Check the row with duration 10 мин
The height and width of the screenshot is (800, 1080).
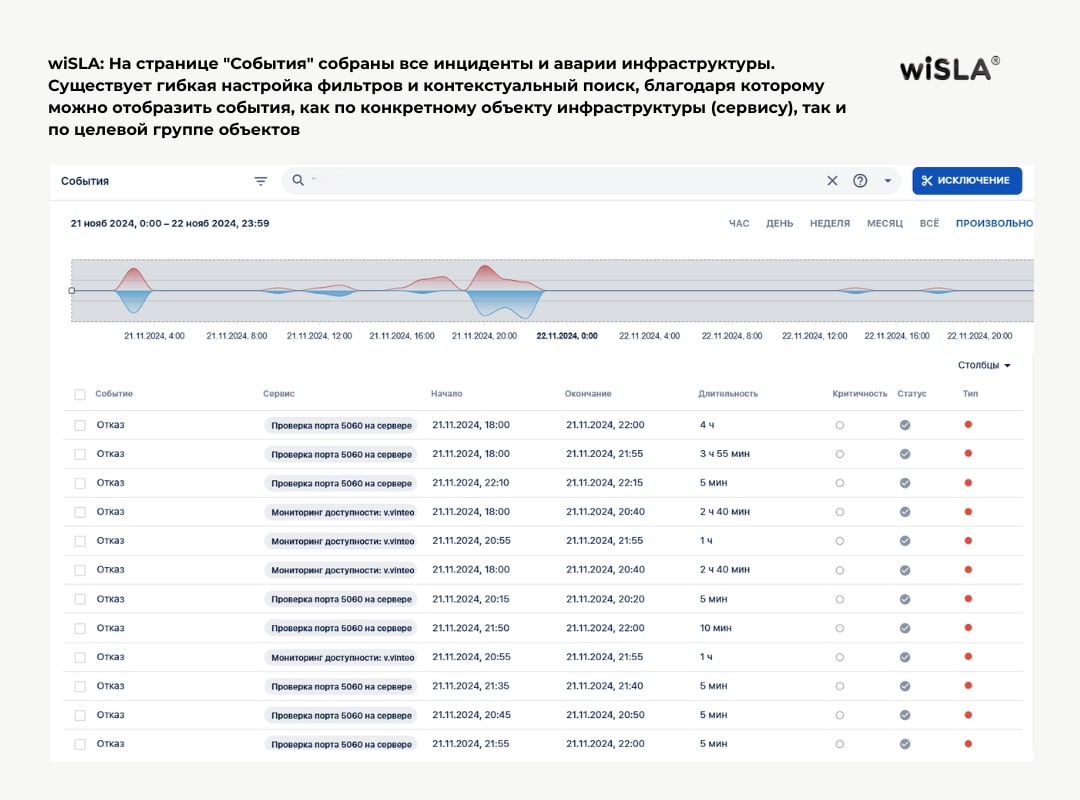point(80,628)
